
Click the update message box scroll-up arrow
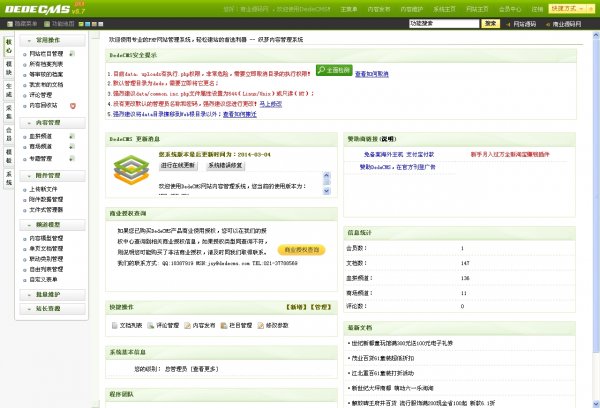pyautogui.click(x=326, y=176)
